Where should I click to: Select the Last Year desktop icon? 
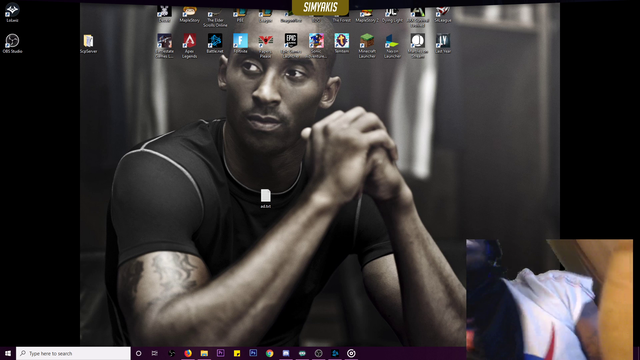coord(443,44)
